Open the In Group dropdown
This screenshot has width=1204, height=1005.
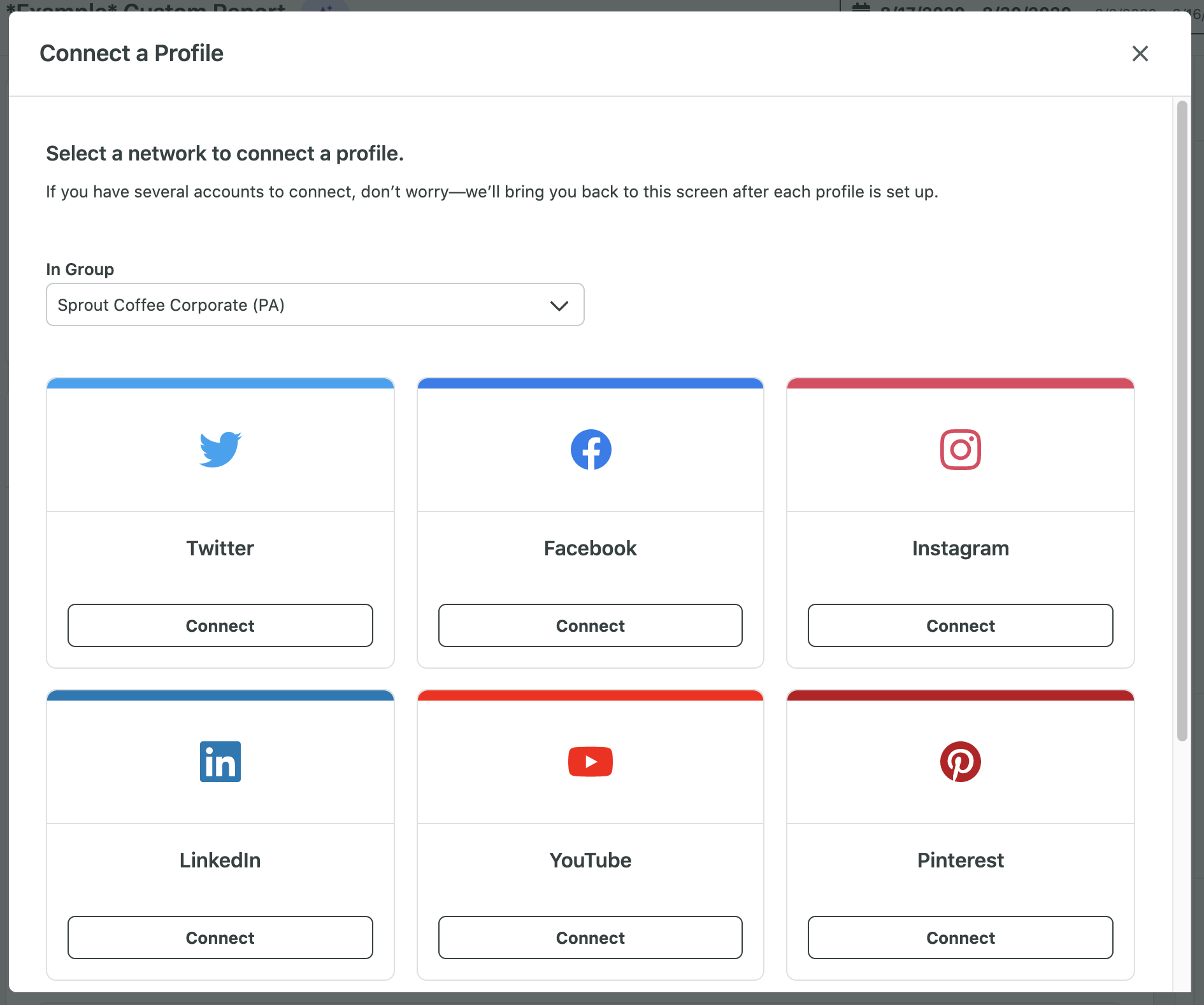(x=315, y=304)
